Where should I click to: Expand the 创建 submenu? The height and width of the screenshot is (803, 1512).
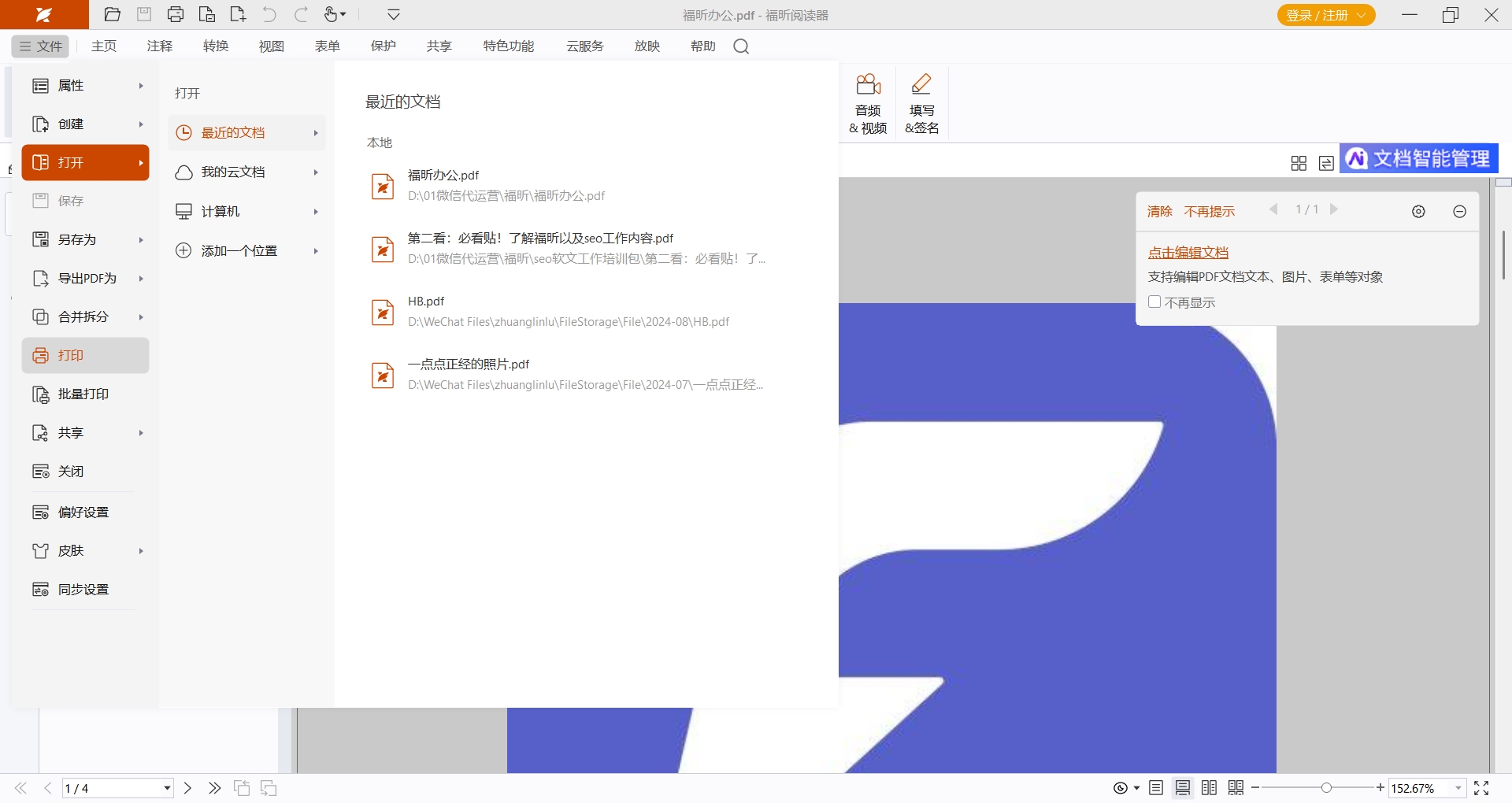(x=86, y=124)
